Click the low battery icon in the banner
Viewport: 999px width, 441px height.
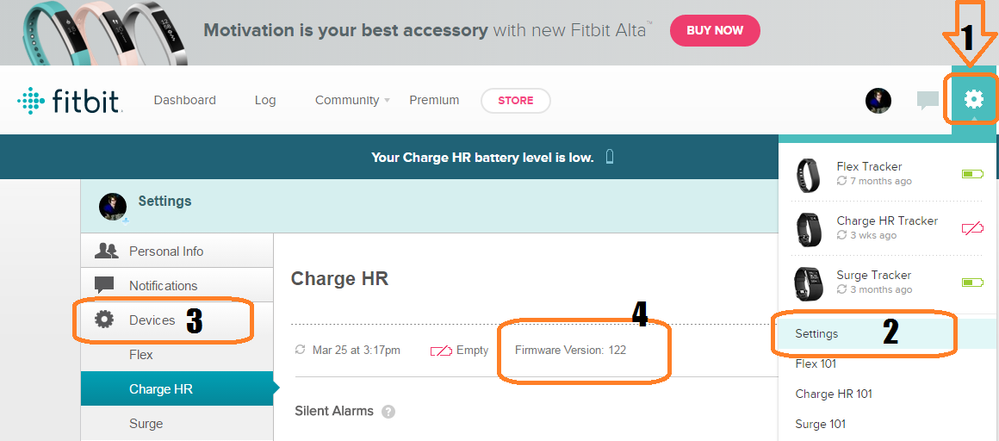click(x=609, y=156)
